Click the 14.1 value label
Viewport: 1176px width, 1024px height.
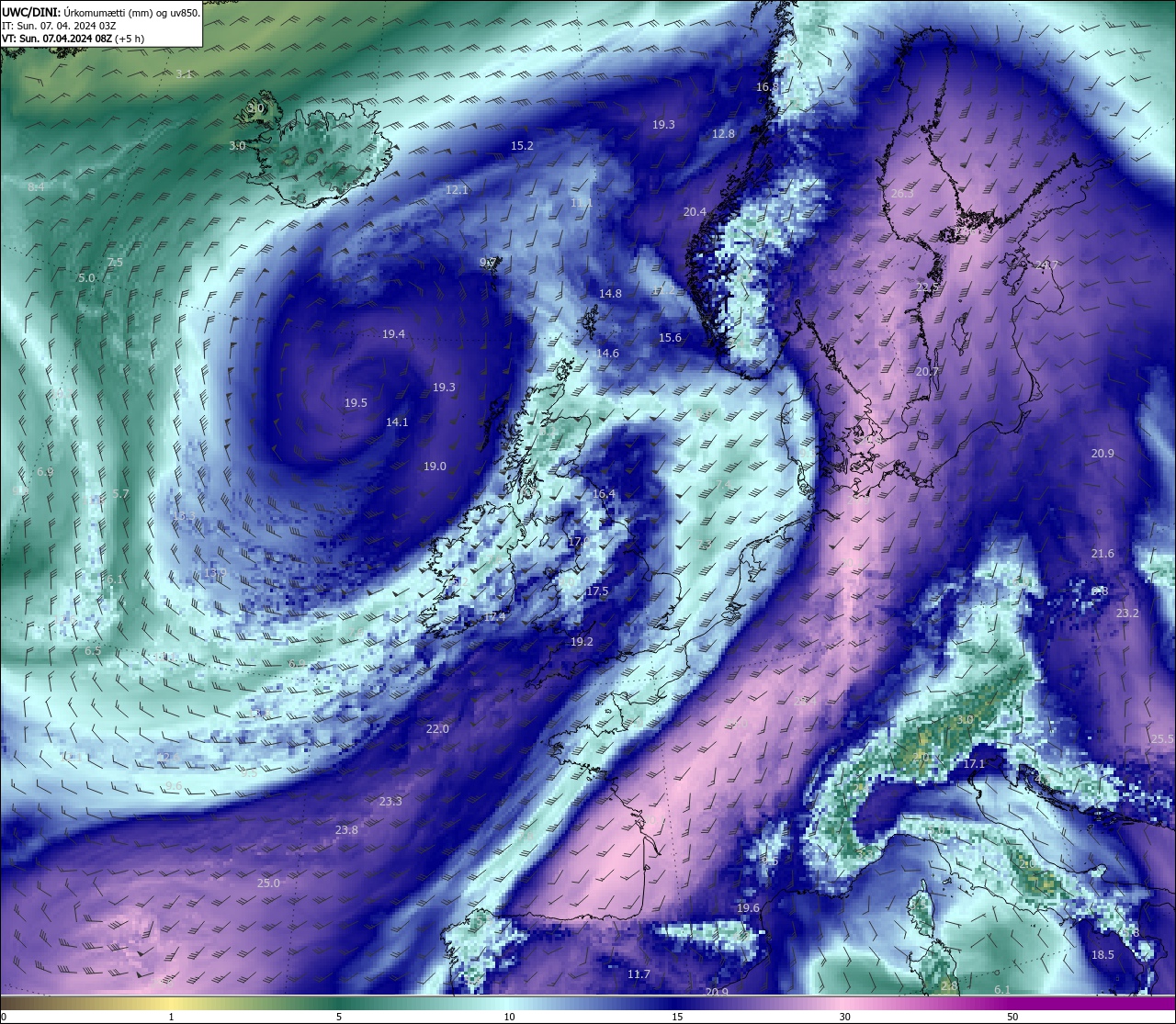click(397, 422)
